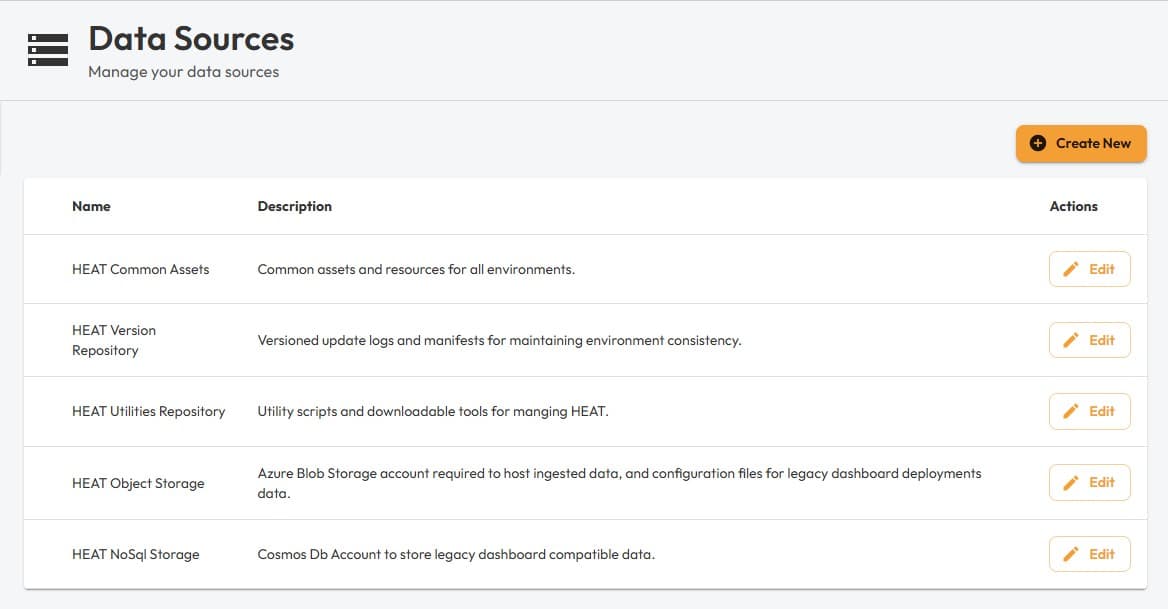Click the Actions column header
The width and height of the screenshot is (1168, 609).
(x=1073, y=206)
